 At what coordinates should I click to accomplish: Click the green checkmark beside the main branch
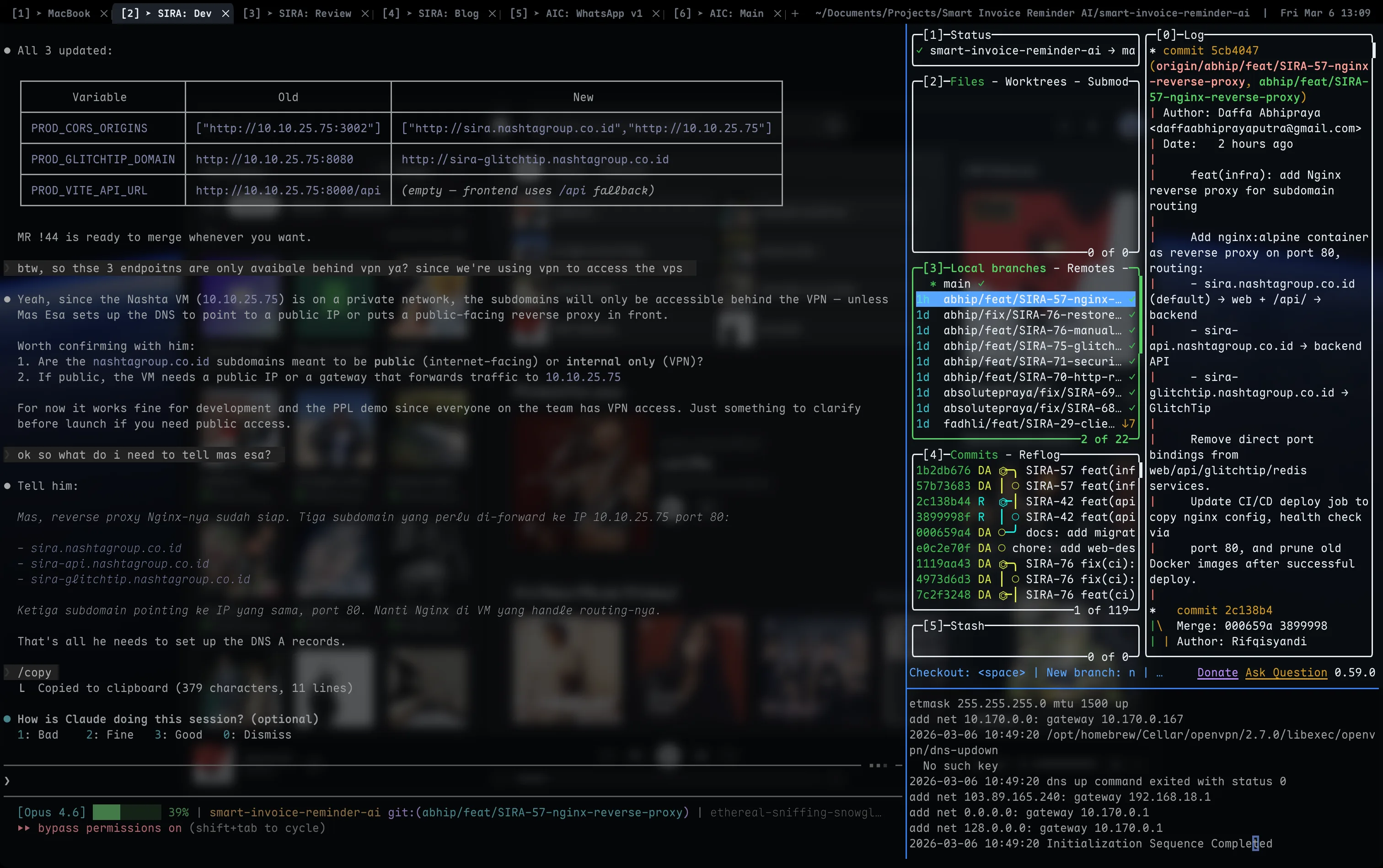click(981, 284)
